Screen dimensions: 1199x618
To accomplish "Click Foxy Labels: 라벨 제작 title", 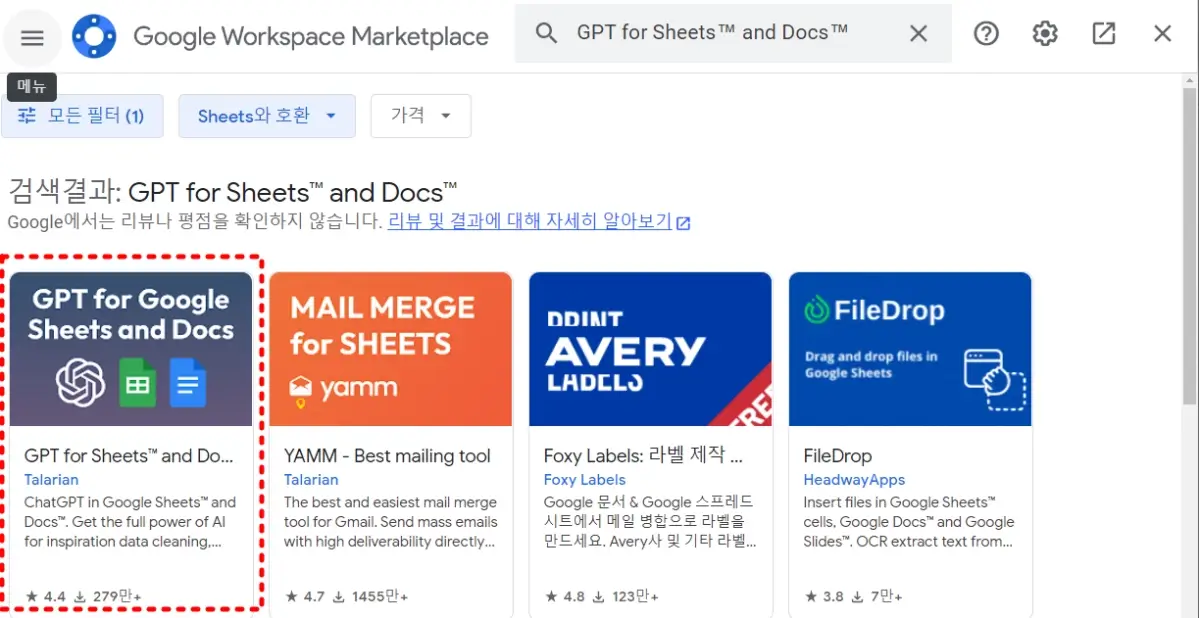I will pyautogui.click(x=643, y=456).
